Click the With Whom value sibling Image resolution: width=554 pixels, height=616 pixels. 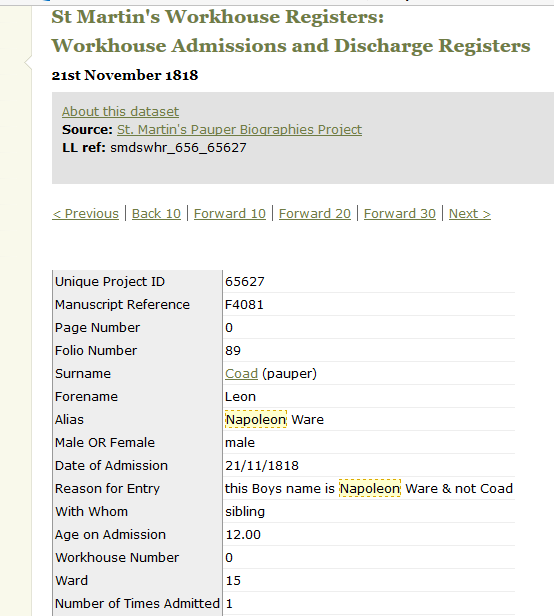245,512
